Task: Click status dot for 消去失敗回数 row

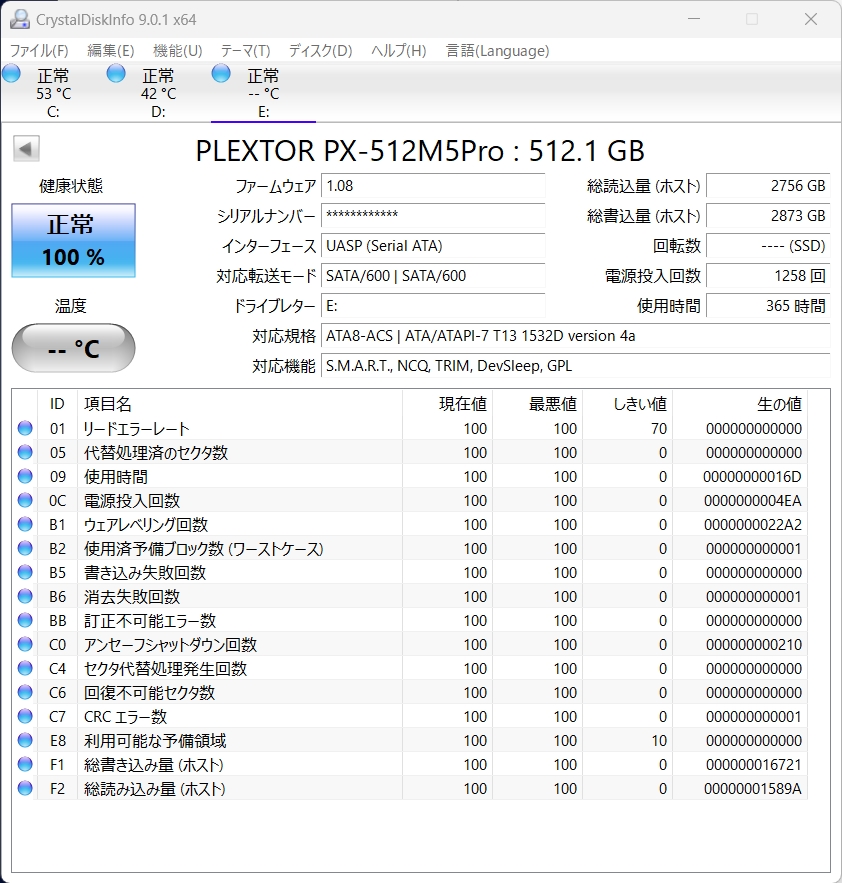Action: click(x=25, y=596)
